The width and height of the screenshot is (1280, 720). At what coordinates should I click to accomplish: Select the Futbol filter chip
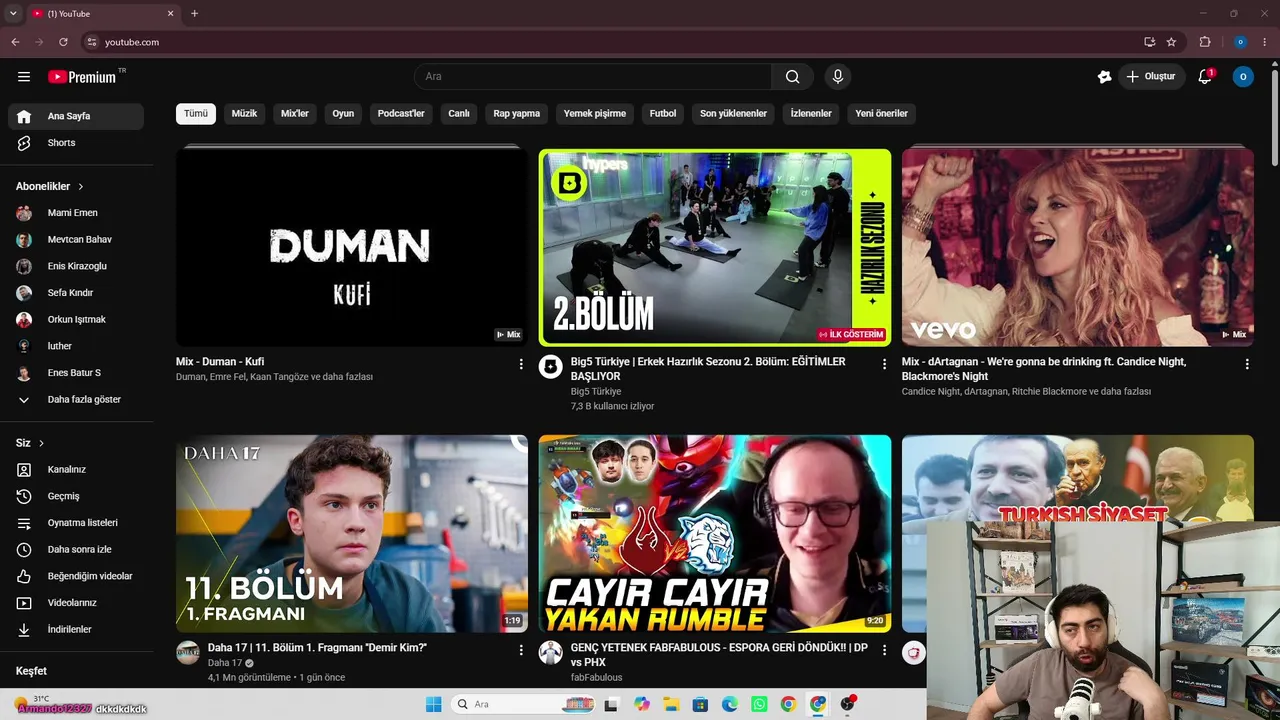point(663,113)
